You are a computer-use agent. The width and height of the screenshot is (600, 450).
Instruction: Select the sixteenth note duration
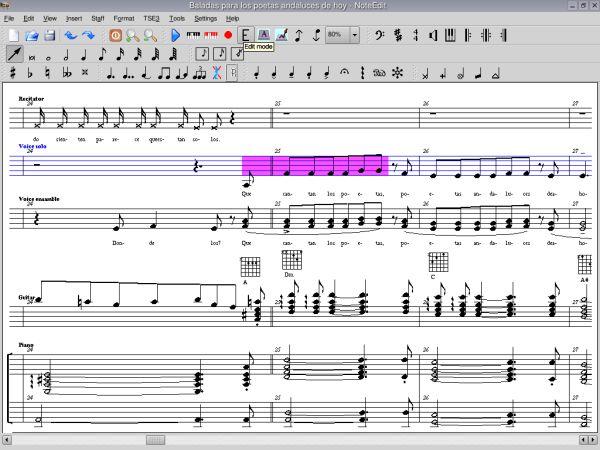coord(120,55)
